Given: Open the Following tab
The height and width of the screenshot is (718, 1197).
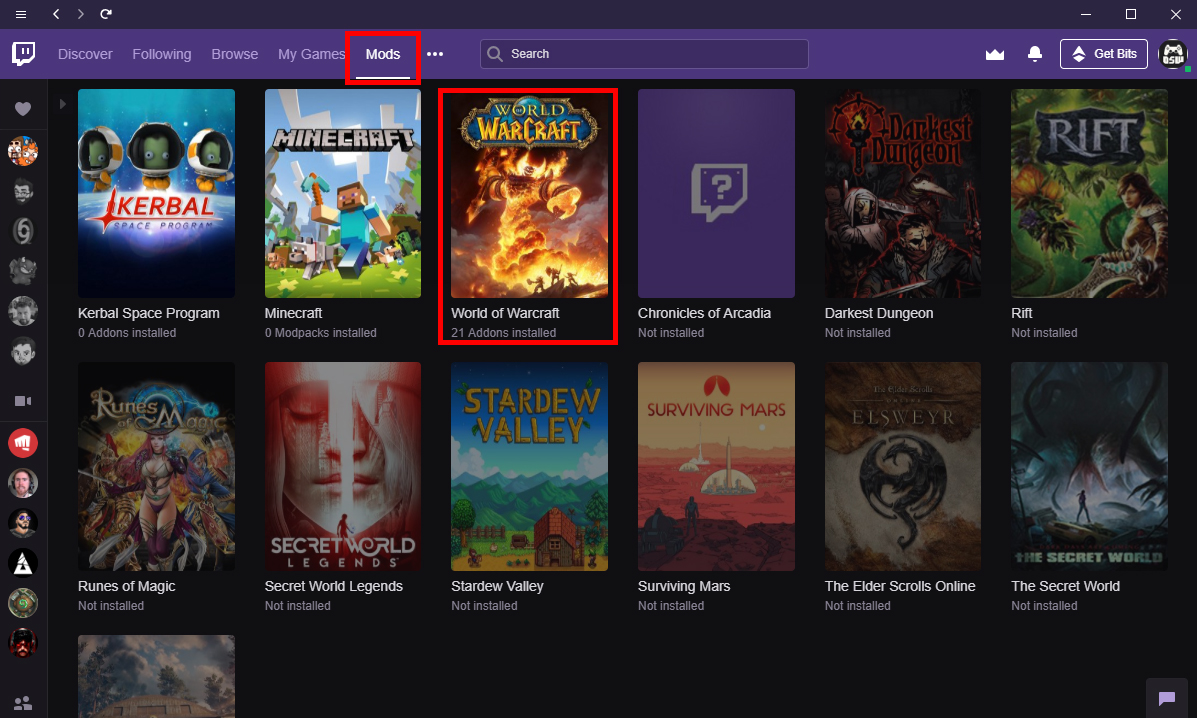Looking at the screenshot, I should tap(162, 54).
